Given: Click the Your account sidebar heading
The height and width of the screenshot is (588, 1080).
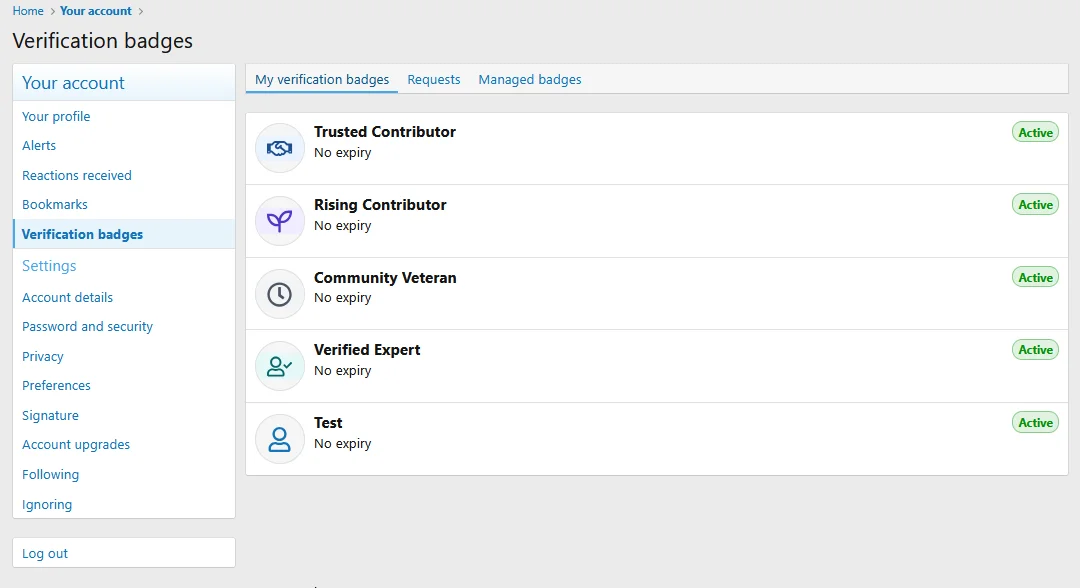Looking at the screenshot, I should [x=73, y=83].
